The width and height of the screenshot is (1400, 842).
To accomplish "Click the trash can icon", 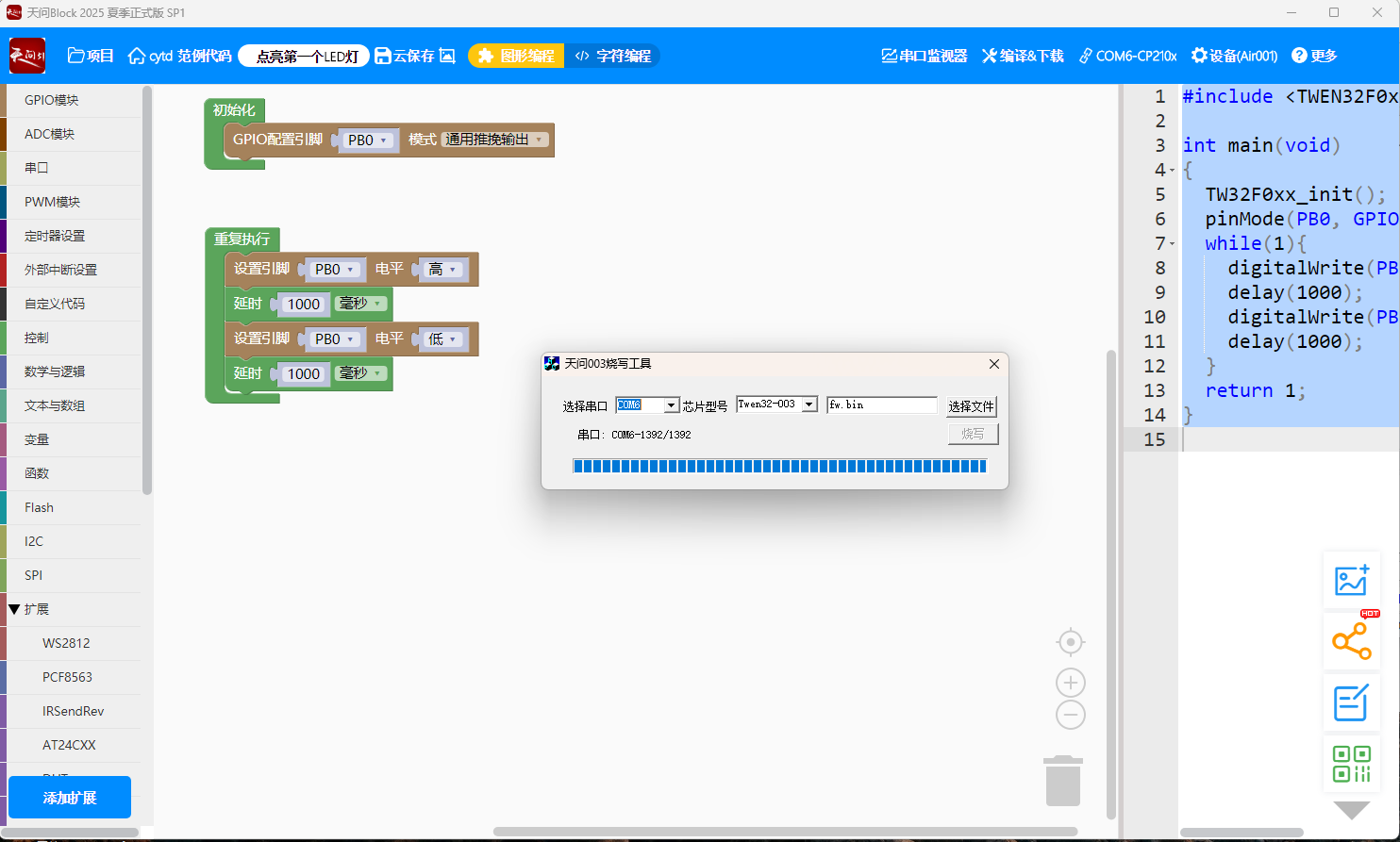I will 1062,781.
